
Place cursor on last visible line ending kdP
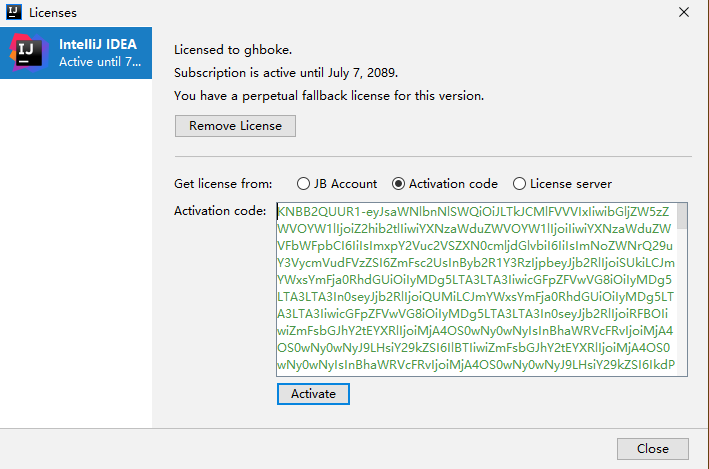476,365
